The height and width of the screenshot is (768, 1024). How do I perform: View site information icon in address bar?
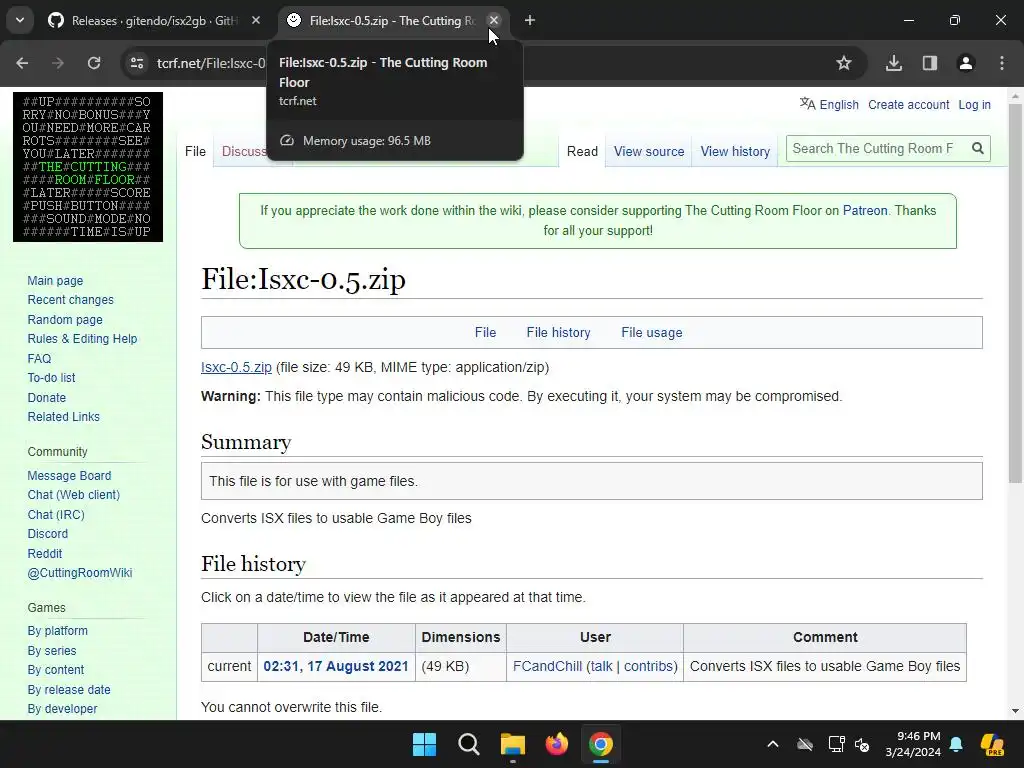[137, 63]
